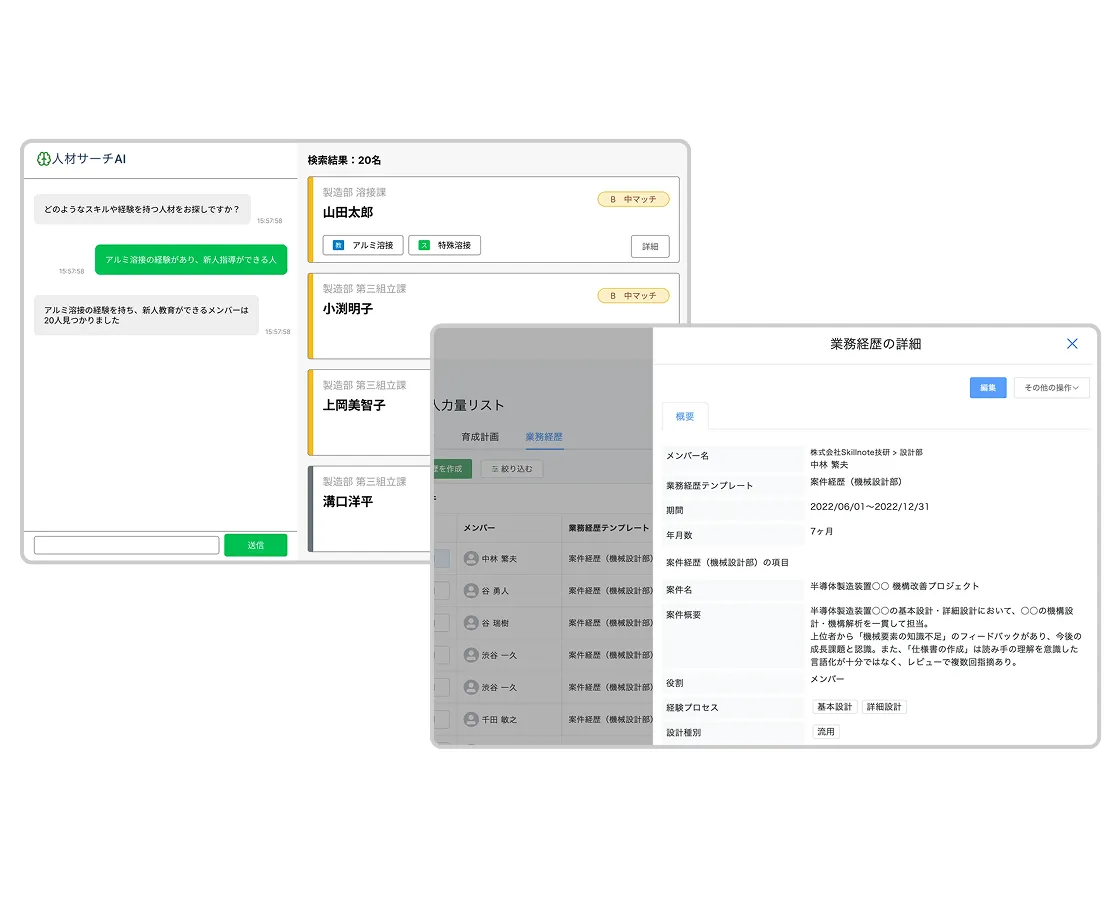Open 詳細 for 山田太郎's card
Screen dimensions: 1120x920
650,246
